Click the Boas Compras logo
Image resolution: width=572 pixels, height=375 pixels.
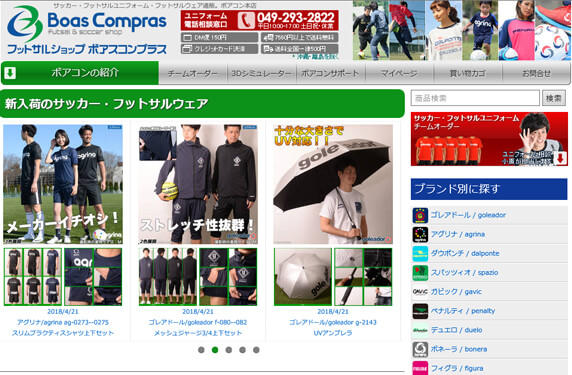(x=87, y=30)
